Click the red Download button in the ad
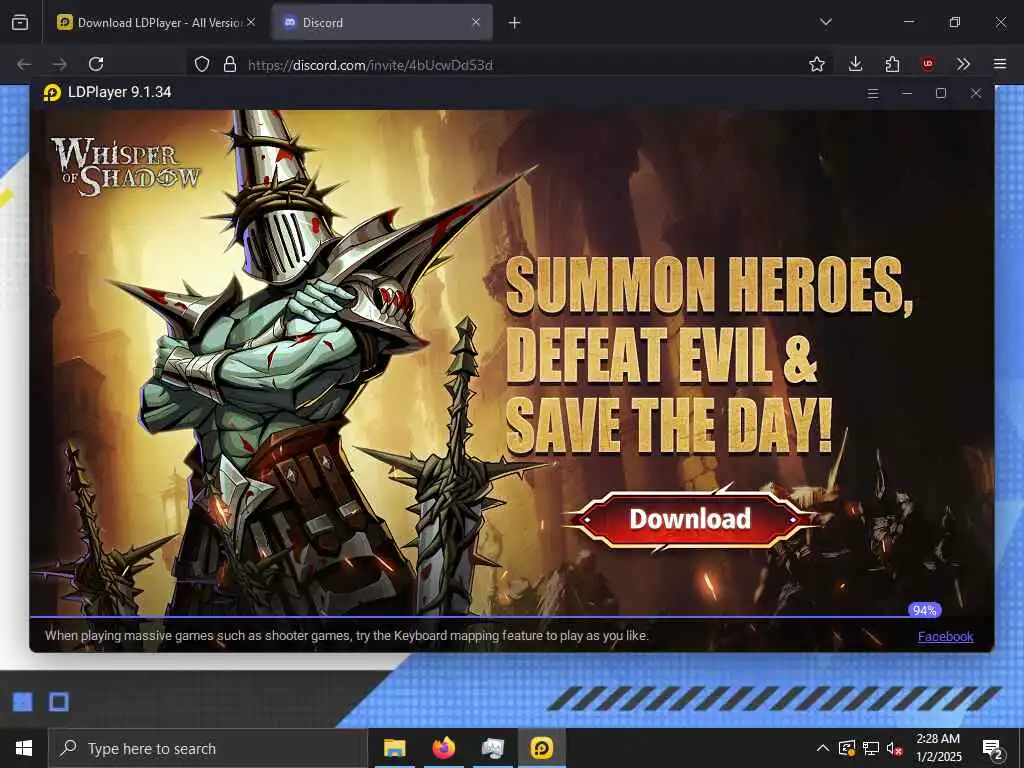Screen dimensions: 1024x768 [x=690, y=519]
